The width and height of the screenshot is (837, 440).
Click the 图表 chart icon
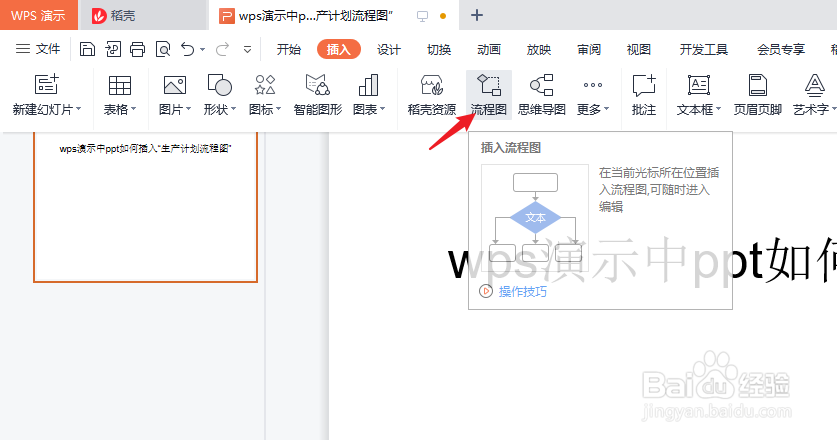(368, 85)
